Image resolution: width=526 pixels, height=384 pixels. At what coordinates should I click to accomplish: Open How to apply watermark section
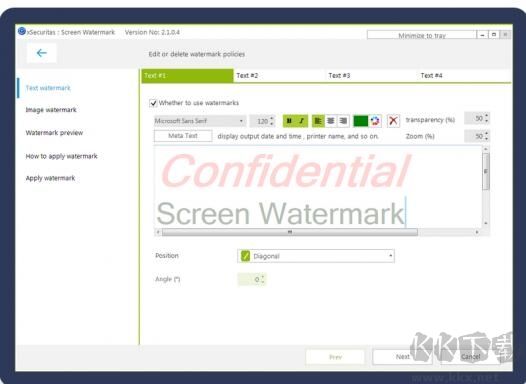click(x=61, y=156)
